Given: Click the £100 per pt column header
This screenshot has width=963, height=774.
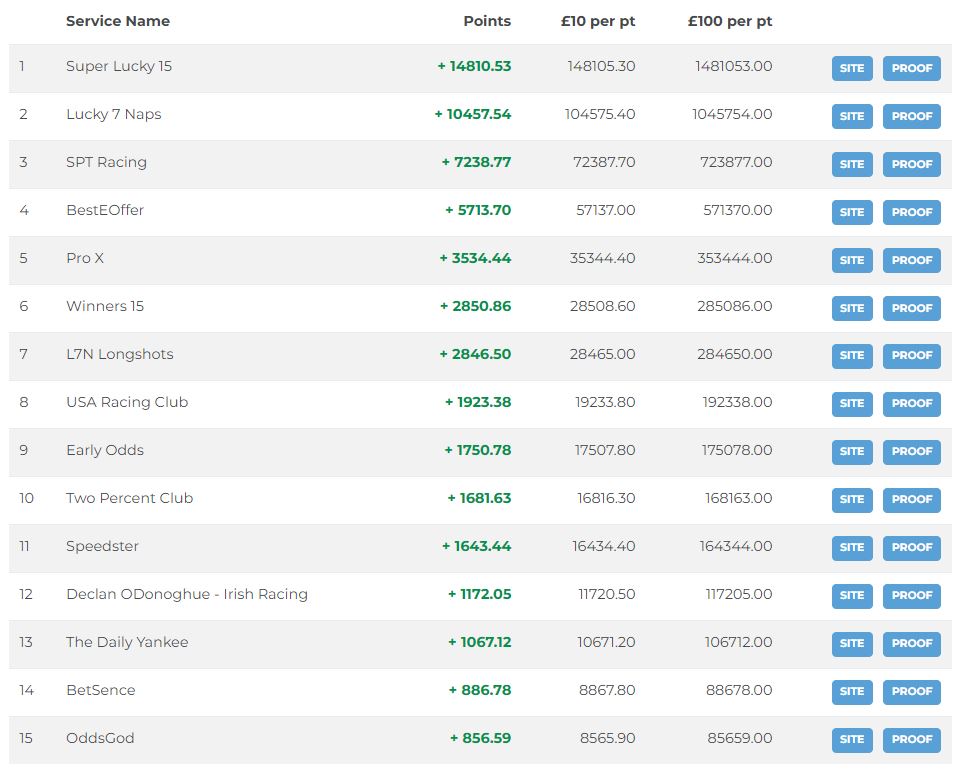Looking at the screenshot, I should [728, 21].
